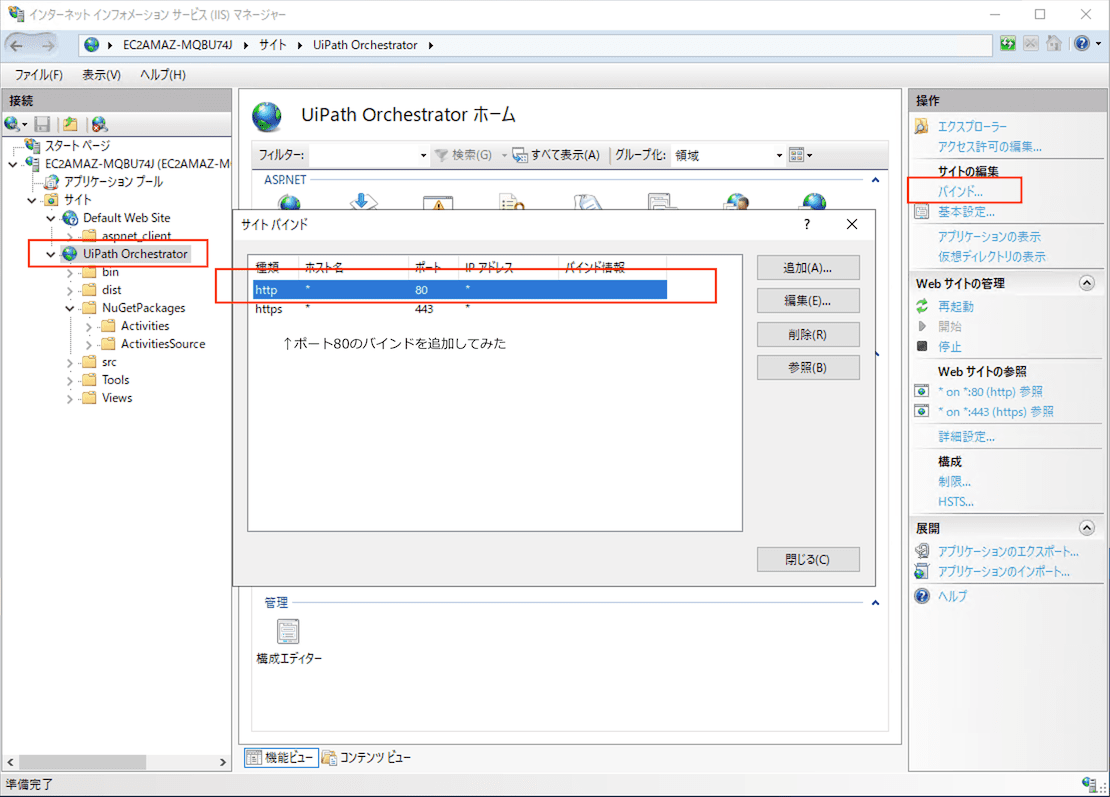Open the ファイル(F) menu
This screenshot has height=797, width=1110.
pyautogui.click(x=39, y=74)
